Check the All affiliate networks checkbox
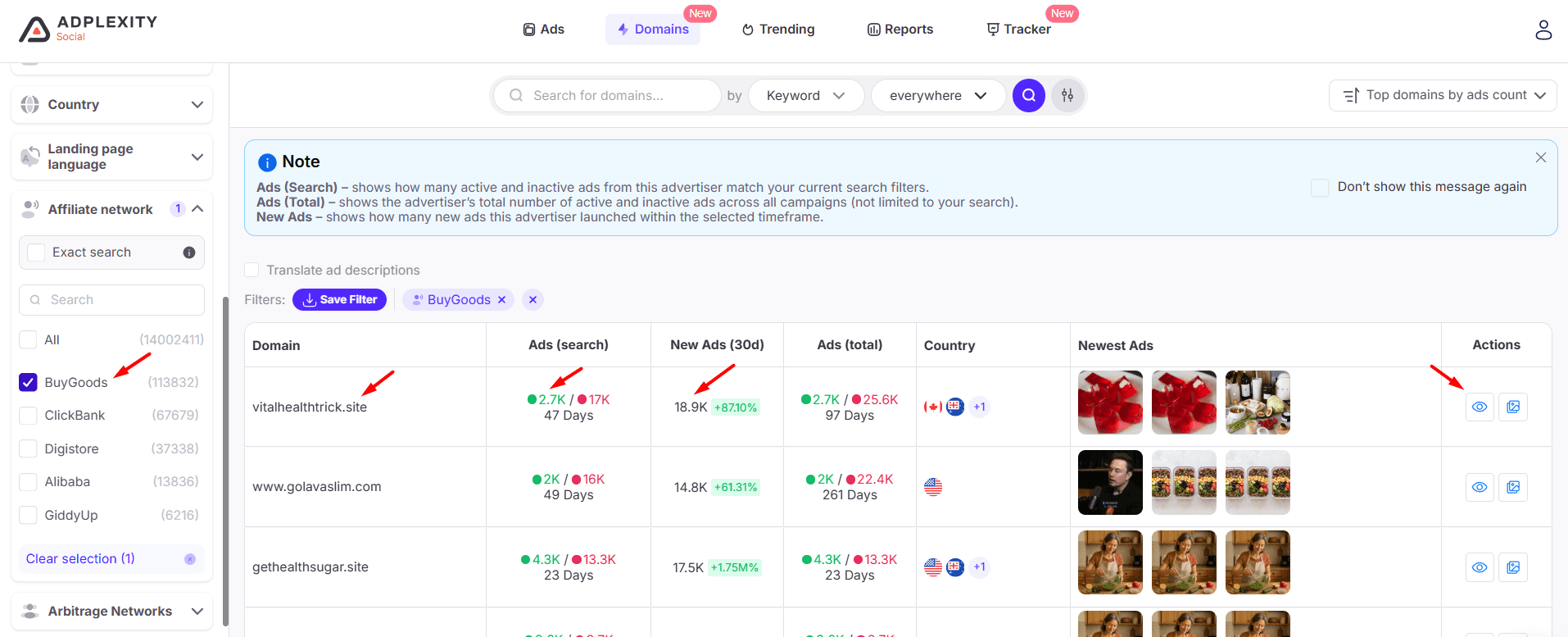1568x637 pixels. coord(28,339)
